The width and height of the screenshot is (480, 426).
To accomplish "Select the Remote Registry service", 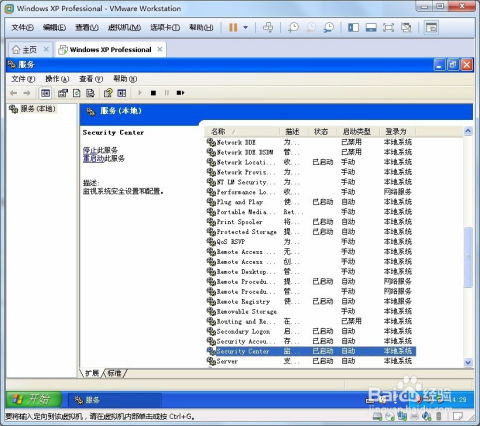I will [310, 302].
